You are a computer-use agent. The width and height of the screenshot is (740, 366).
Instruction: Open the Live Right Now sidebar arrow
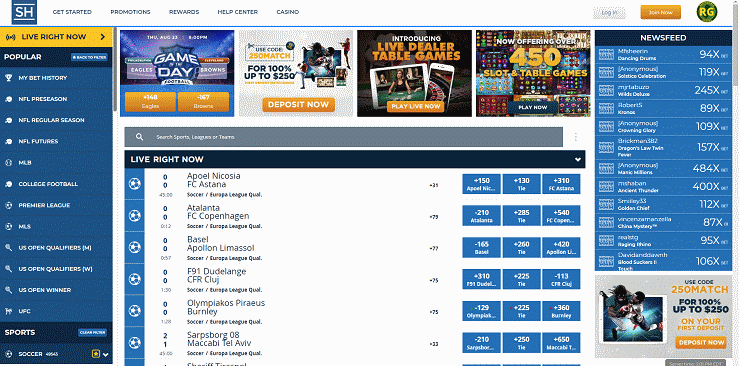pyautogui.click(x=102, y=37)
